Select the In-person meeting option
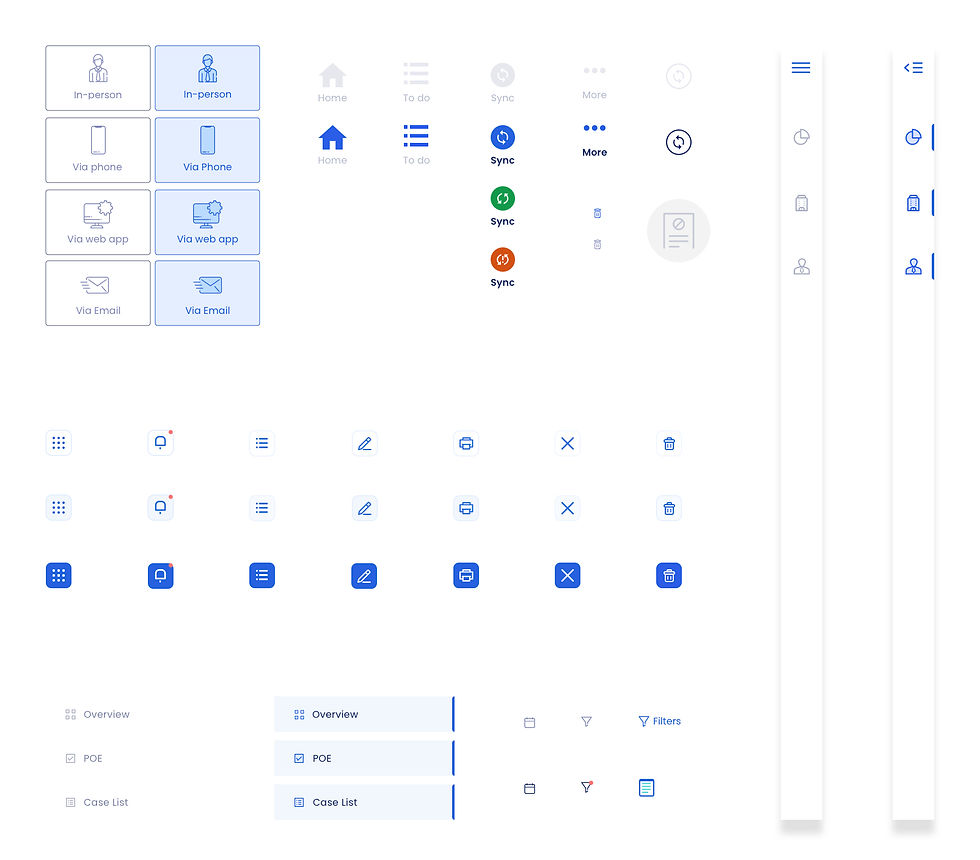 (x=207, y=77)
